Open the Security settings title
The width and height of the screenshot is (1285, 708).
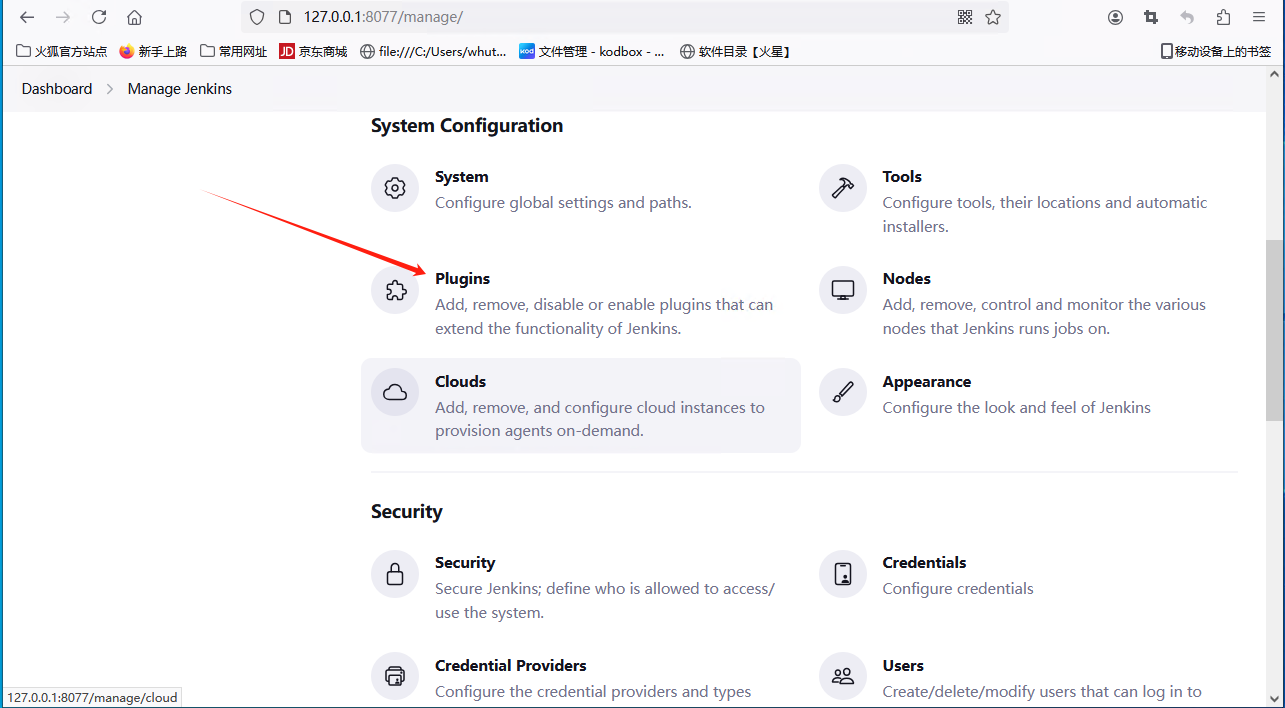tap(465, 563)
